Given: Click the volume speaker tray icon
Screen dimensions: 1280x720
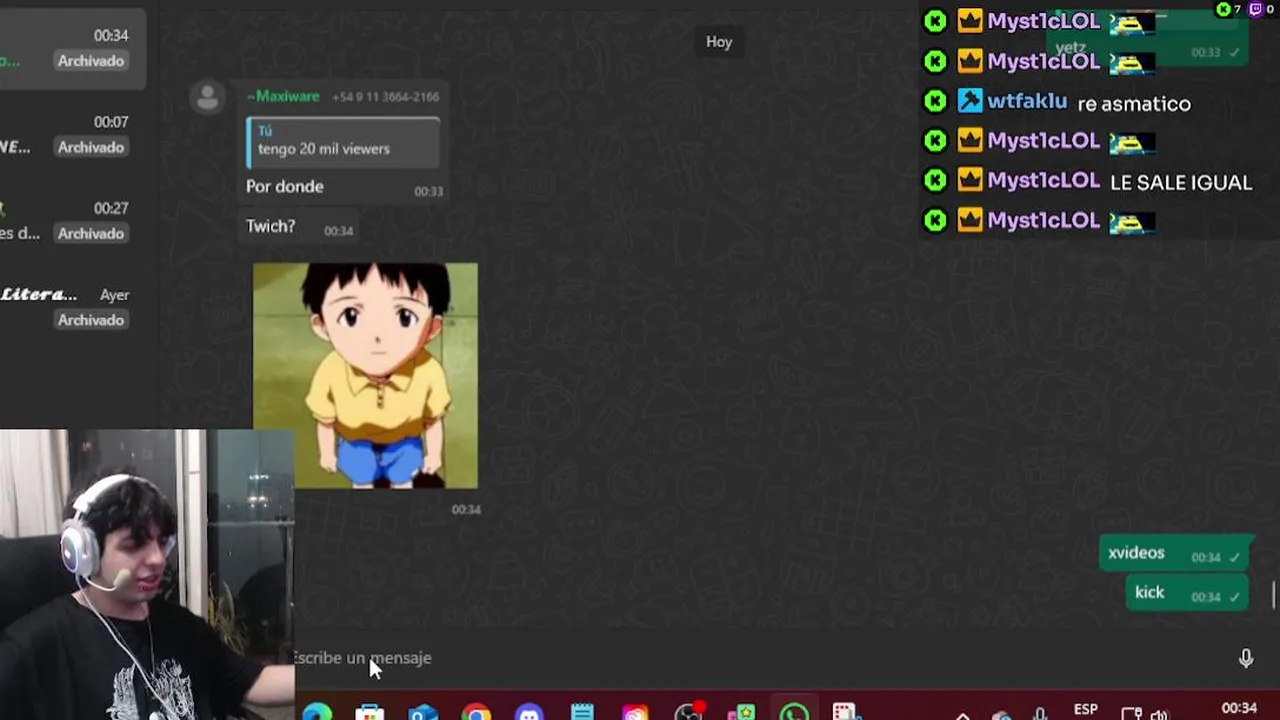Looking at the screenshot, I should click(x=1160, y=713).
